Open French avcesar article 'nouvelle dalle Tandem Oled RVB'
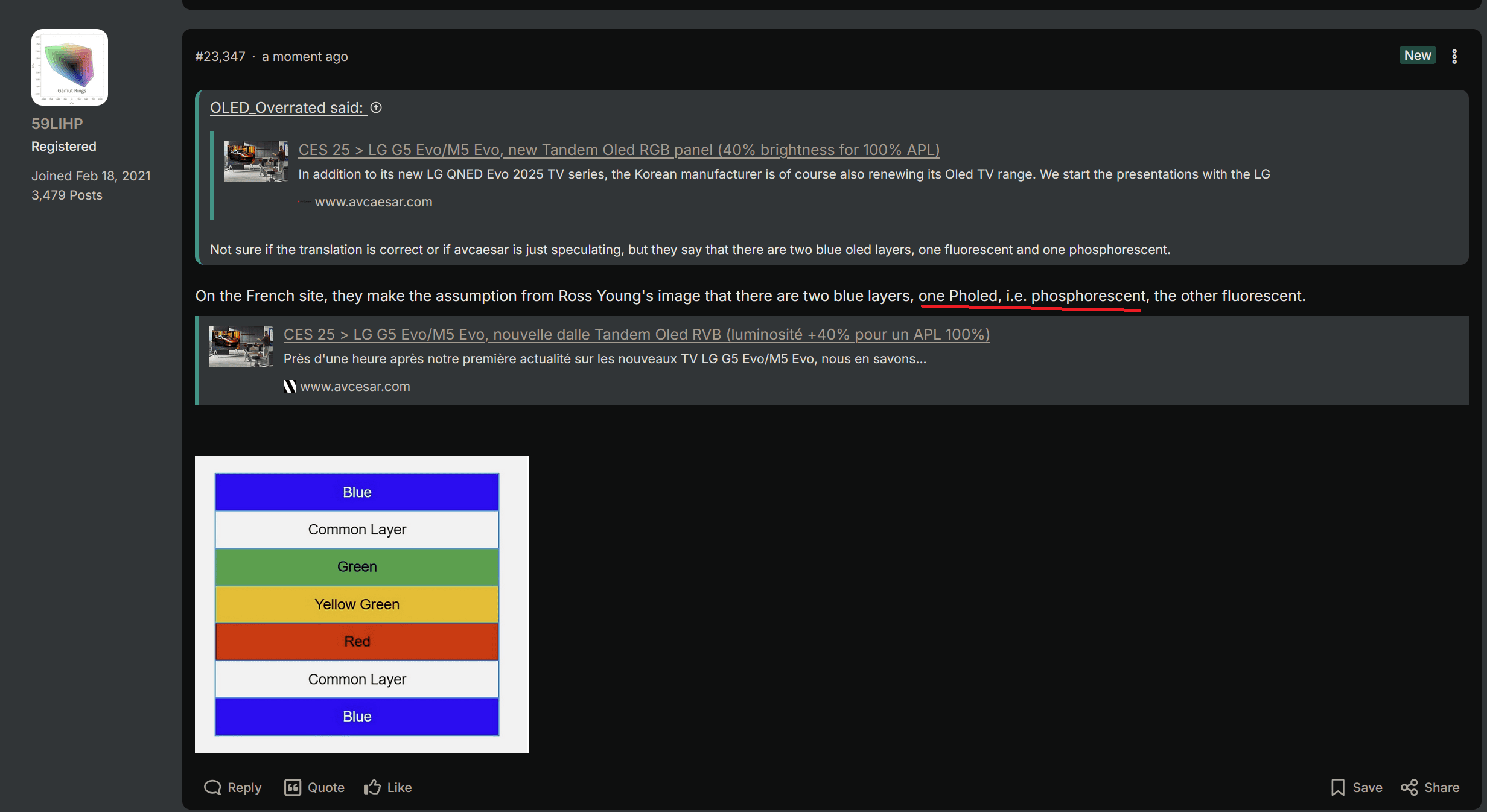1487x812 pixels. (637, 334)
